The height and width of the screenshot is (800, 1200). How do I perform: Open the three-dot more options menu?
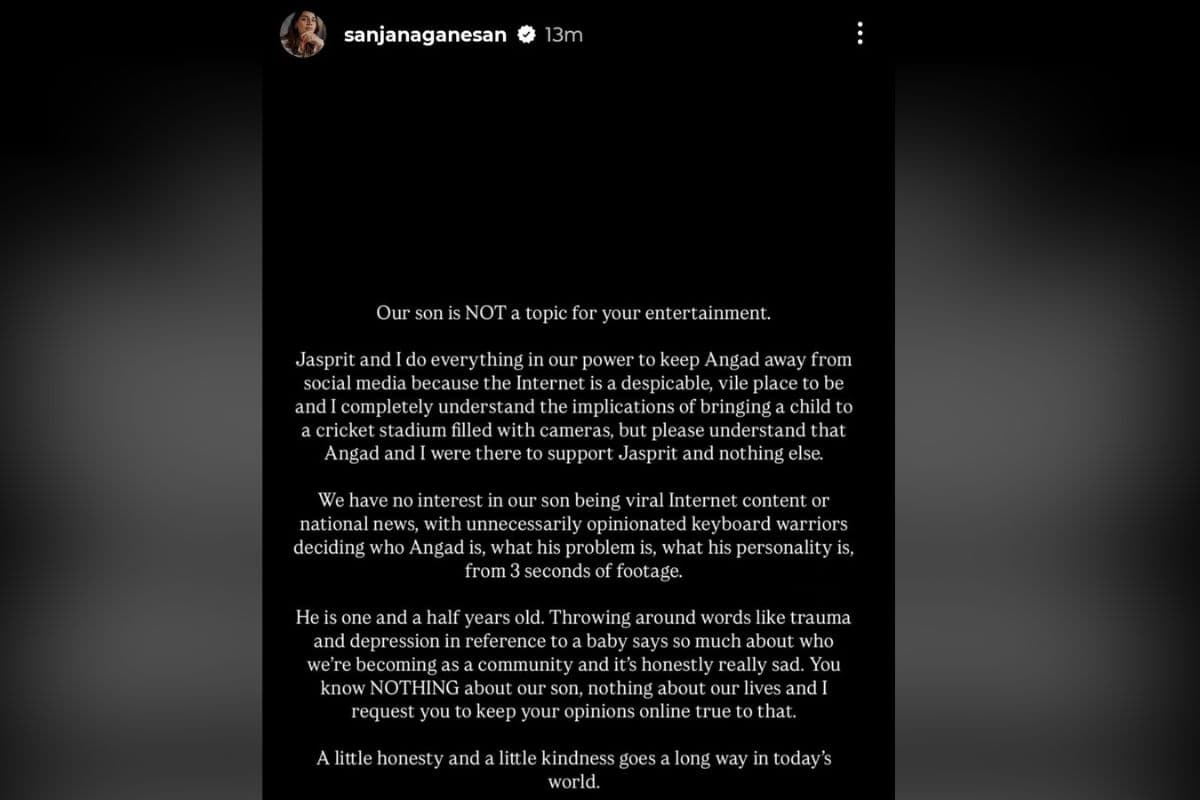(859, 34)
